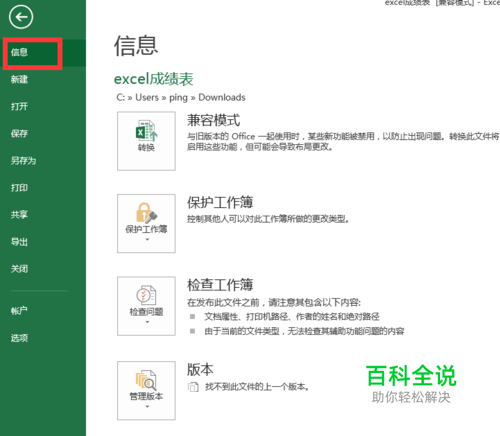Click the 保护工作簿 section heading

220,202
